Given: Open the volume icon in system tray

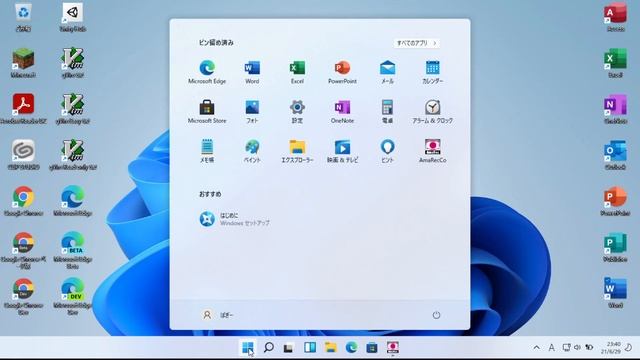Looking at the screenshot, I should [x=577, y=348].
